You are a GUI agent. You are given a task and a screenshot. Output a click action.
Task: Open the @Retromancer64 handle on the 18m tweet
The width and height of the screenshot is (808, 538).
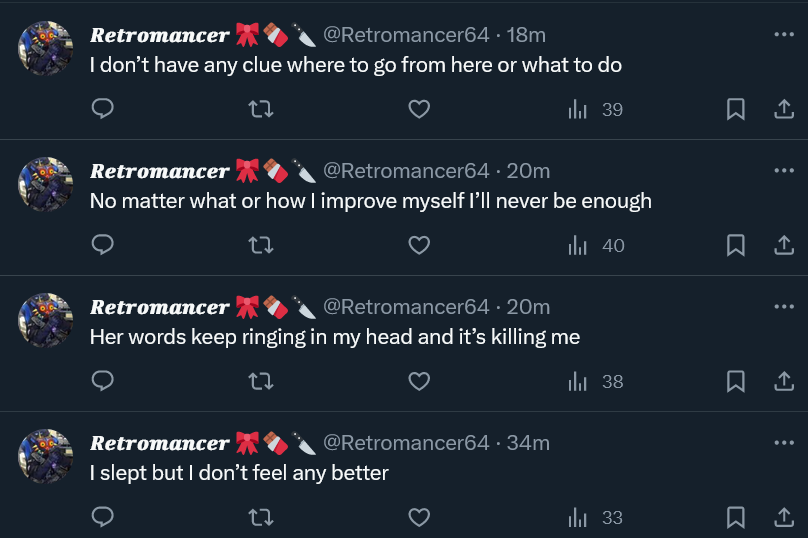(x=406, y=35)
